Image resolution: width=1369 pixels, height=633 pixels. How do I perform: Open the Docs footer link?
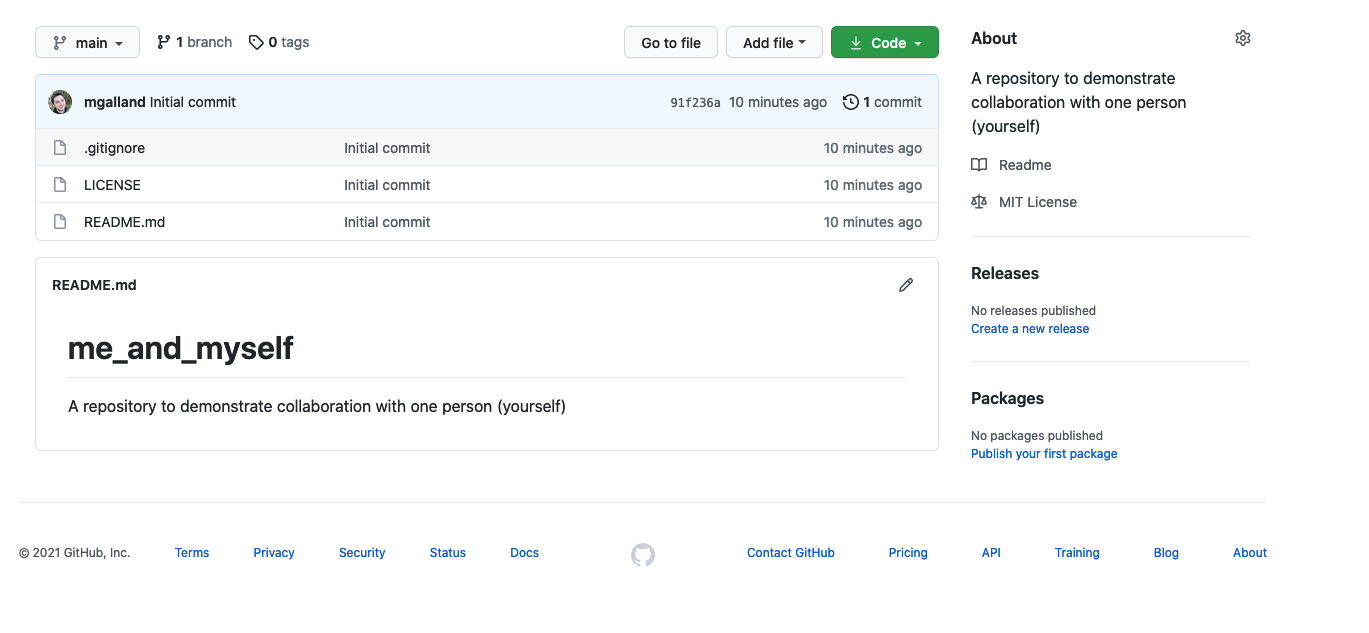tap(524, 553)
